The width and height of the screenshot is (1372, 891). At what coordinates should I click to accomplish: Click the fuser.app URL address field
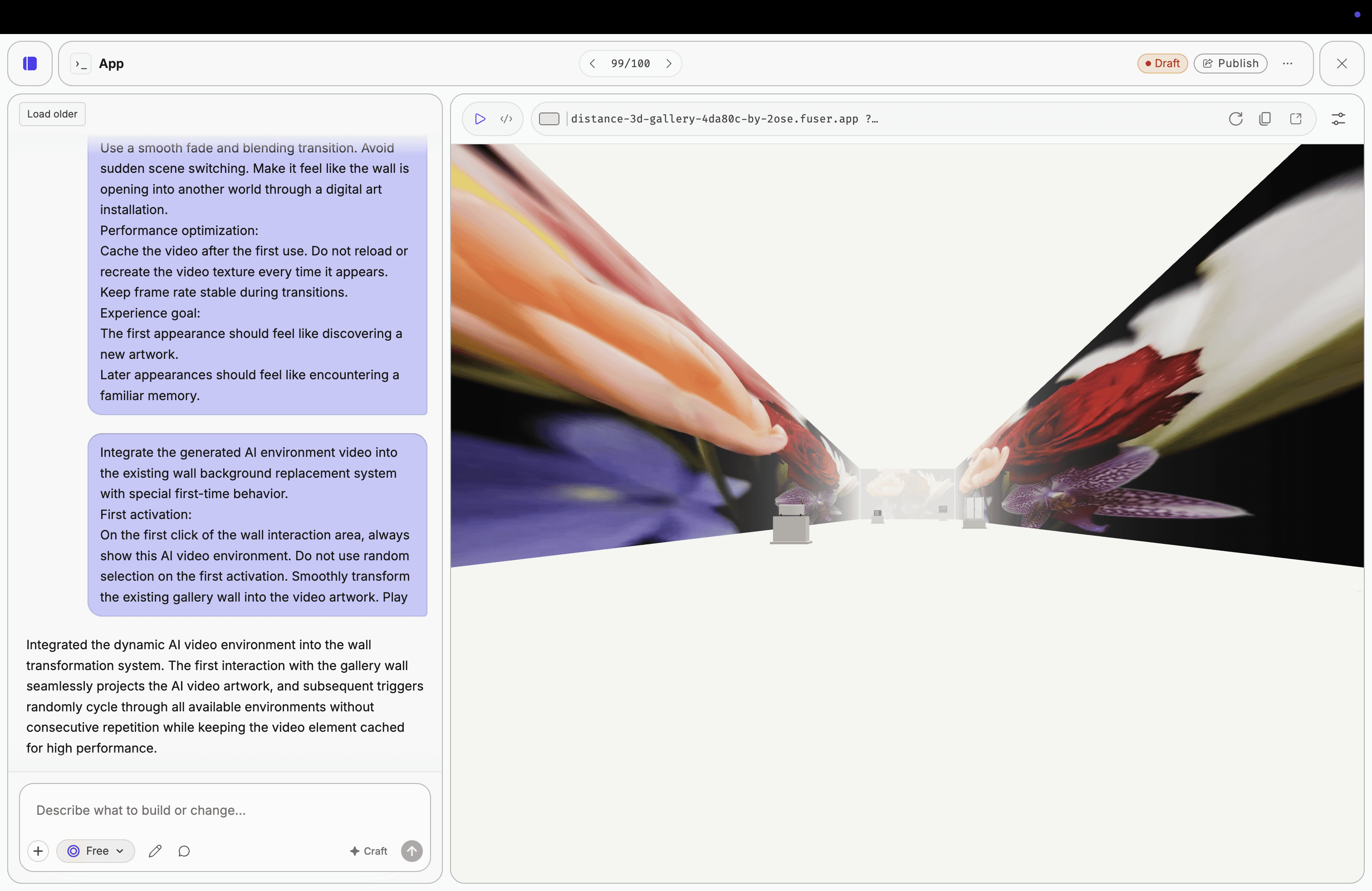coord(724,119)
